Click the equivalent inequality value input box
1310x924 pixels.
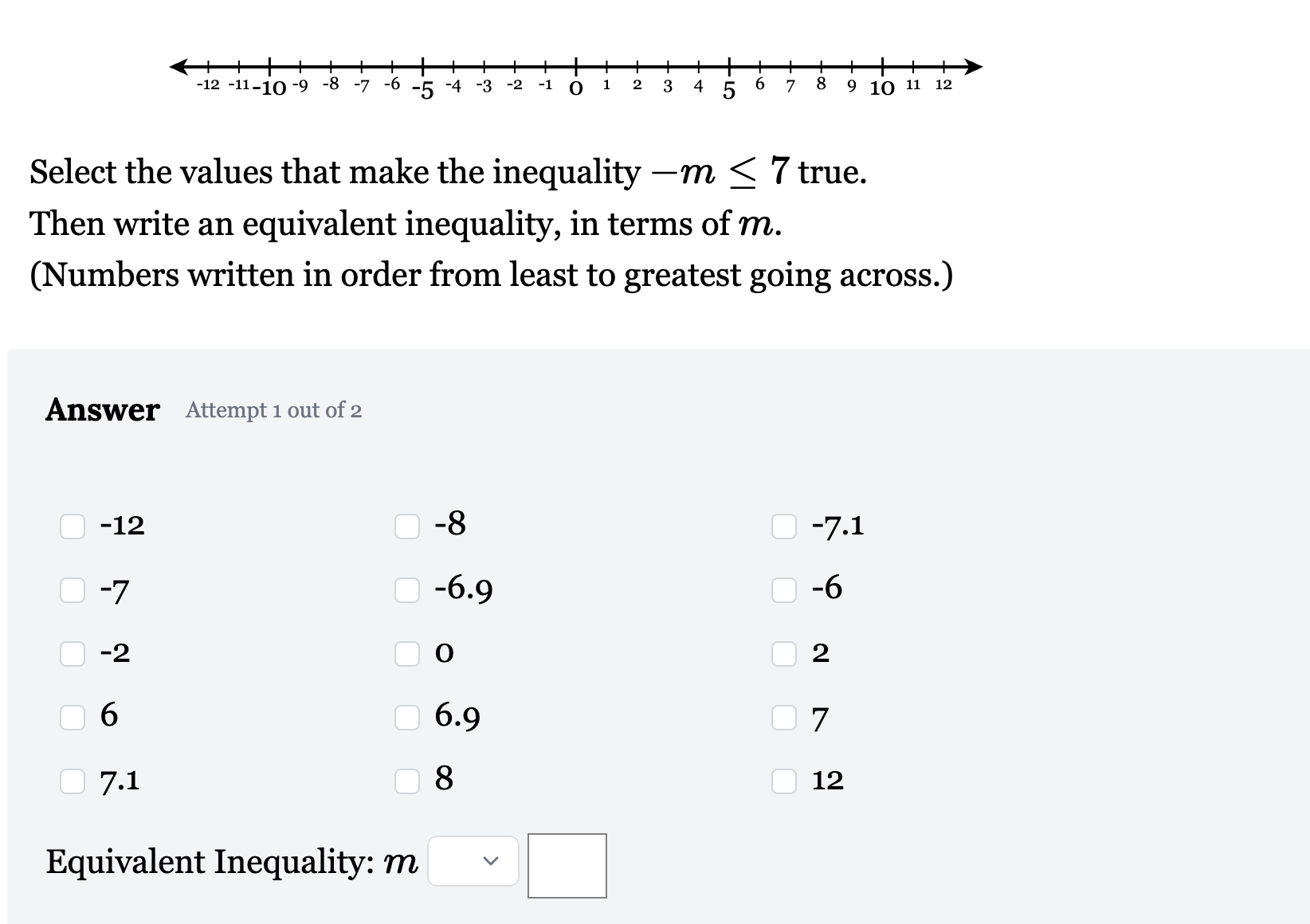pos(567,866)
